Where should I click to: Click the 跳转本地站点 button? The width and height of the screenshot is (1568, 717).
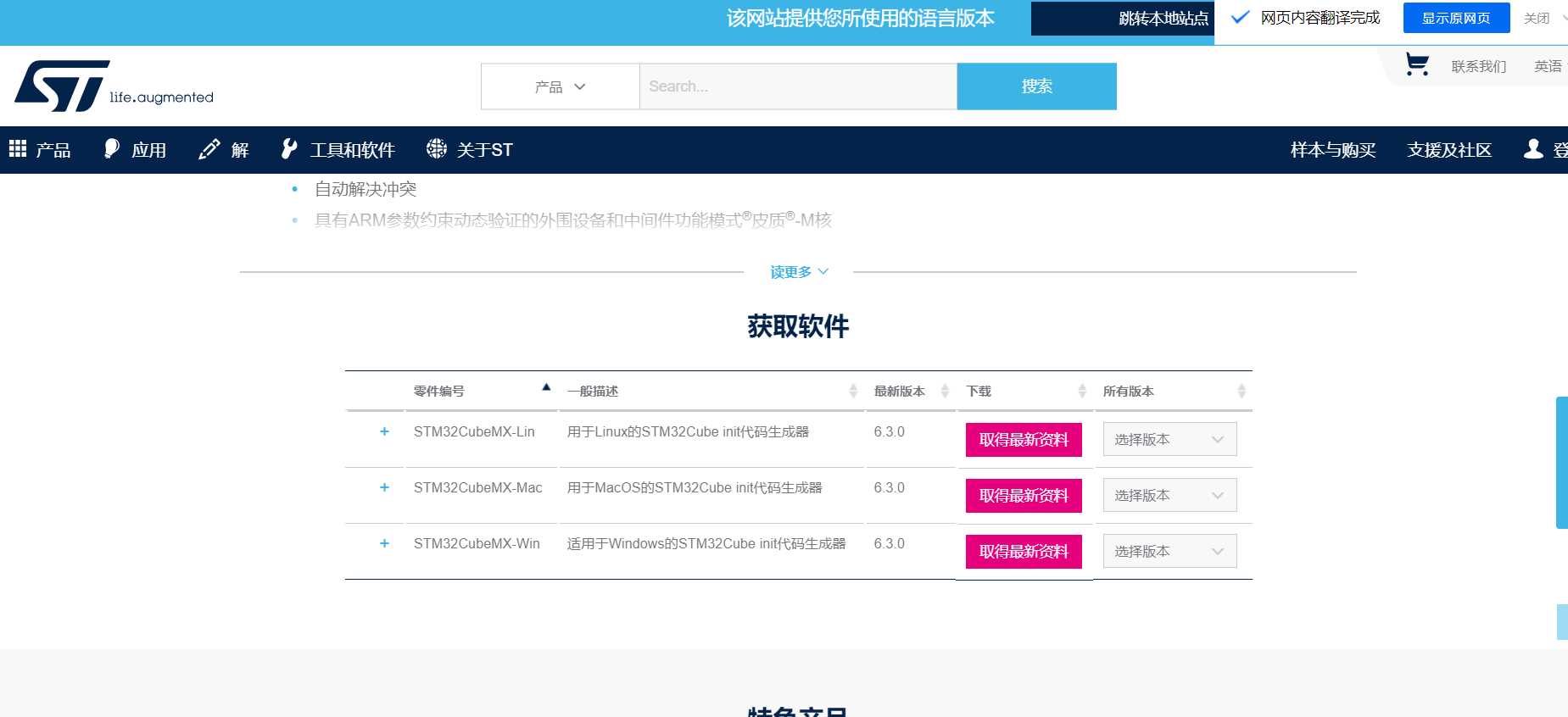click(x=1123, y=19)
